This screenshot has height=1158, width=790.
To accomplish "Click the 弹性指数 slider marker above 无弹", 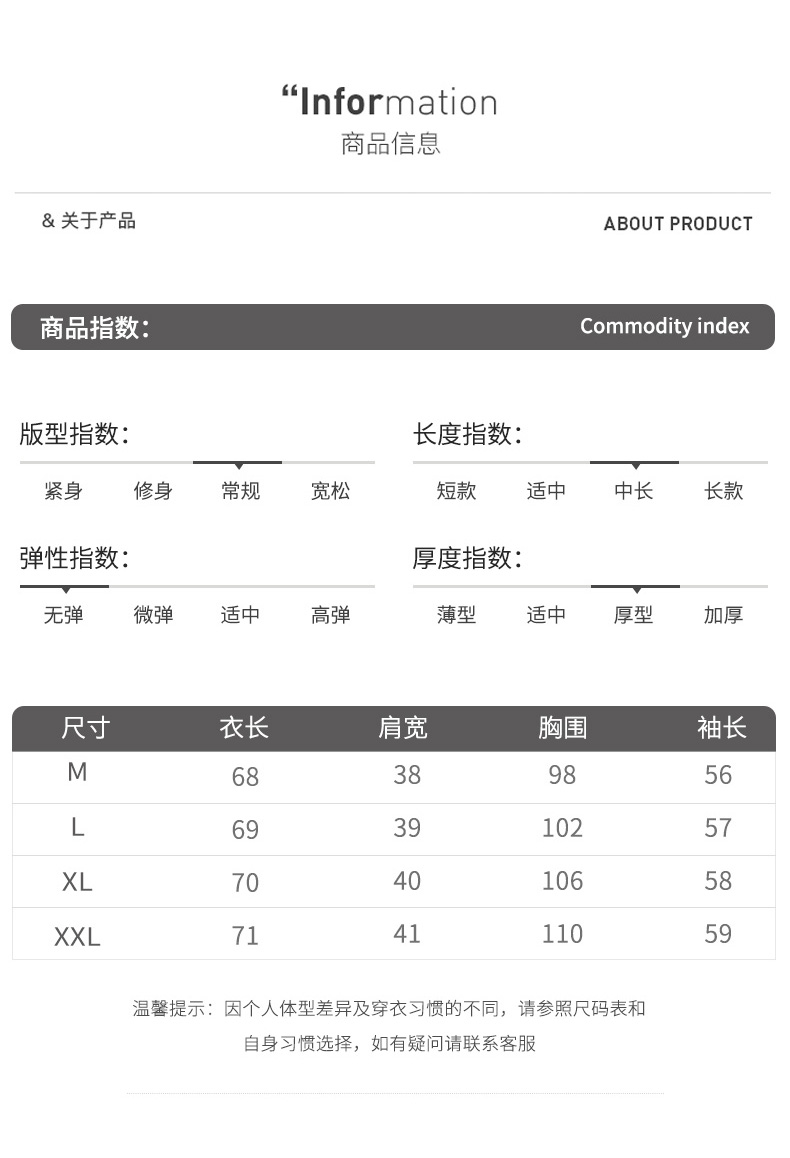I will [65, 589].
